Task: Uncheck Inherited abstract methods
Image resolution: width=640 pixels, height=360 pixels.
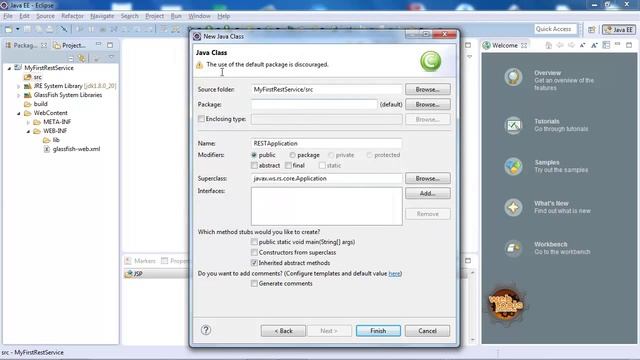Action: coord(254,263)
